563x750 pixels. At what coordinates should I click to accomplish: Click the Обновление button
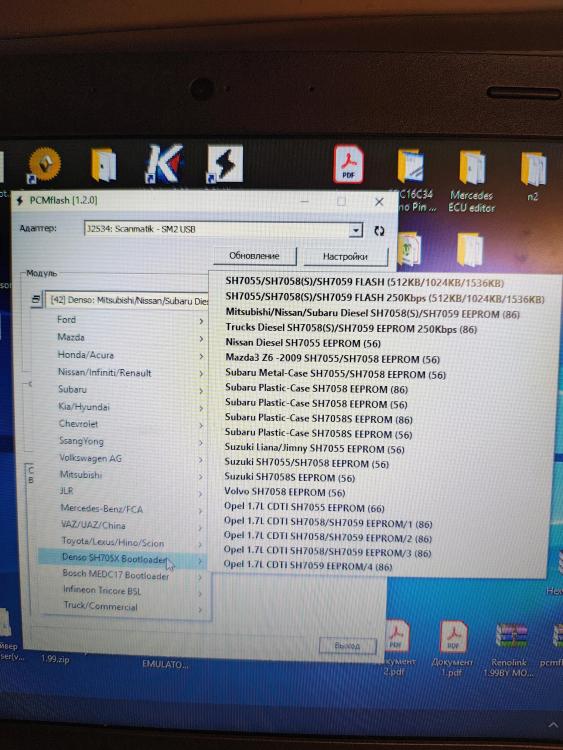pyautogui.click(x=254, y=256)
